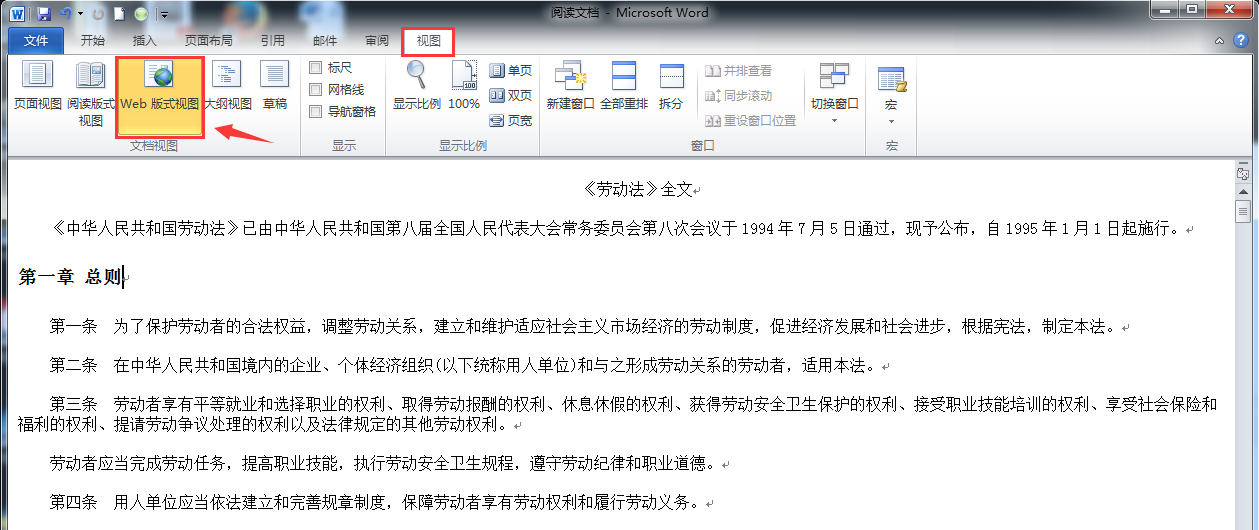This screenshot has width=1259, height=530.
Task: Click the Word application icon in title bar
Action: (17, 14)
